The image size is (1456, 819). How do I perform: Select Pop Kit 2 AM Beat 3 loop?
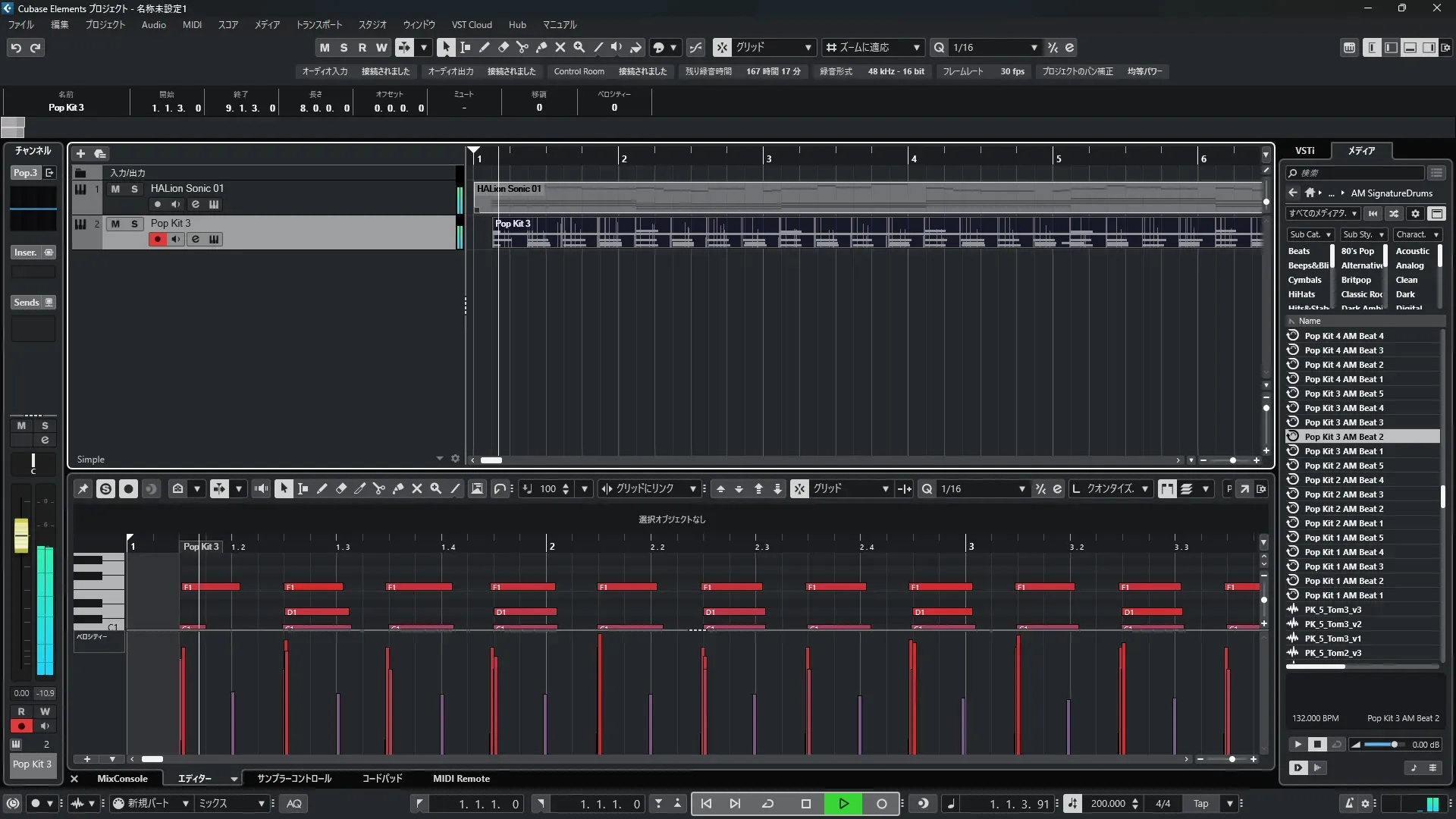point(1344,494)
